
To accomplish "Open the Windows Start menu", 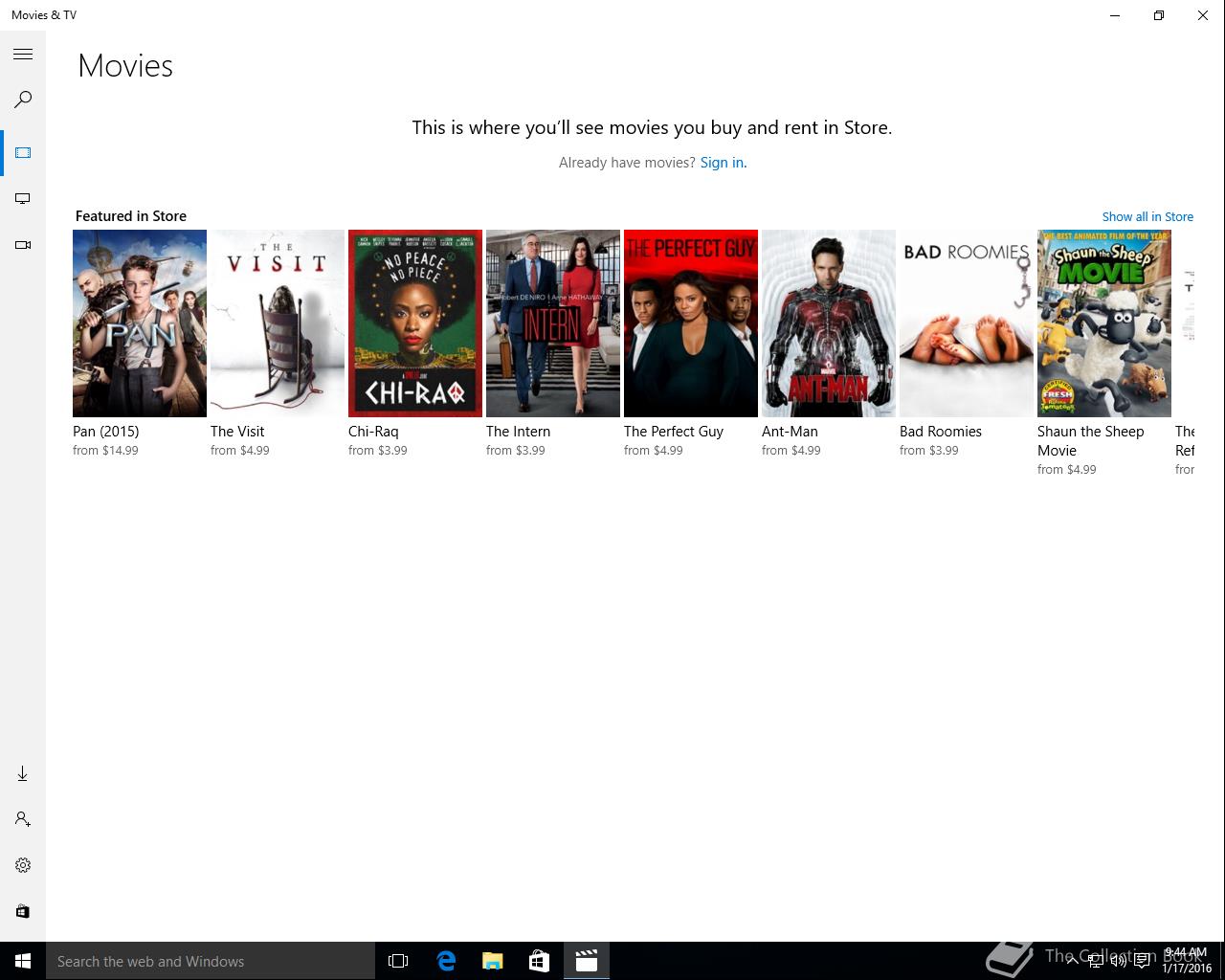I will (x=23, y=961).
